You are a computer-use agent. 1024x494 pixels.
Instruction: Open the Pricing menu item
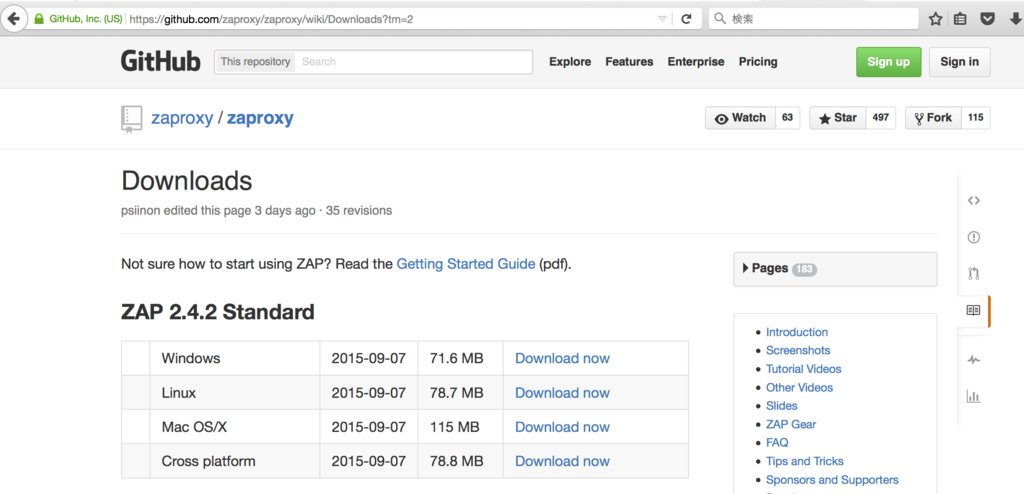(x=758, y=62)
